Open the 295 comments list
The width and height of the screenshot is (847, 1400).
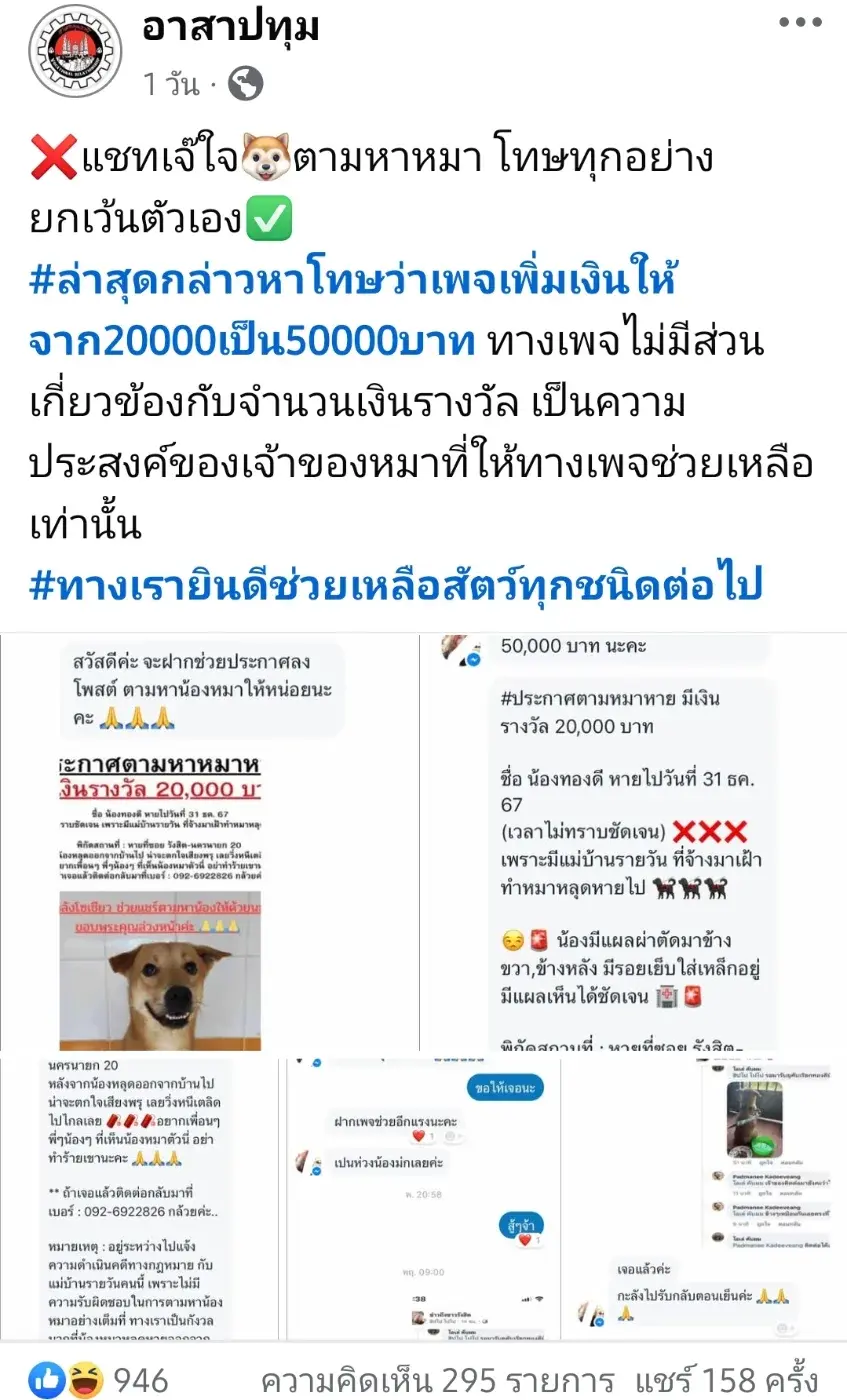pyautogui.click(x=437, y=1381)
